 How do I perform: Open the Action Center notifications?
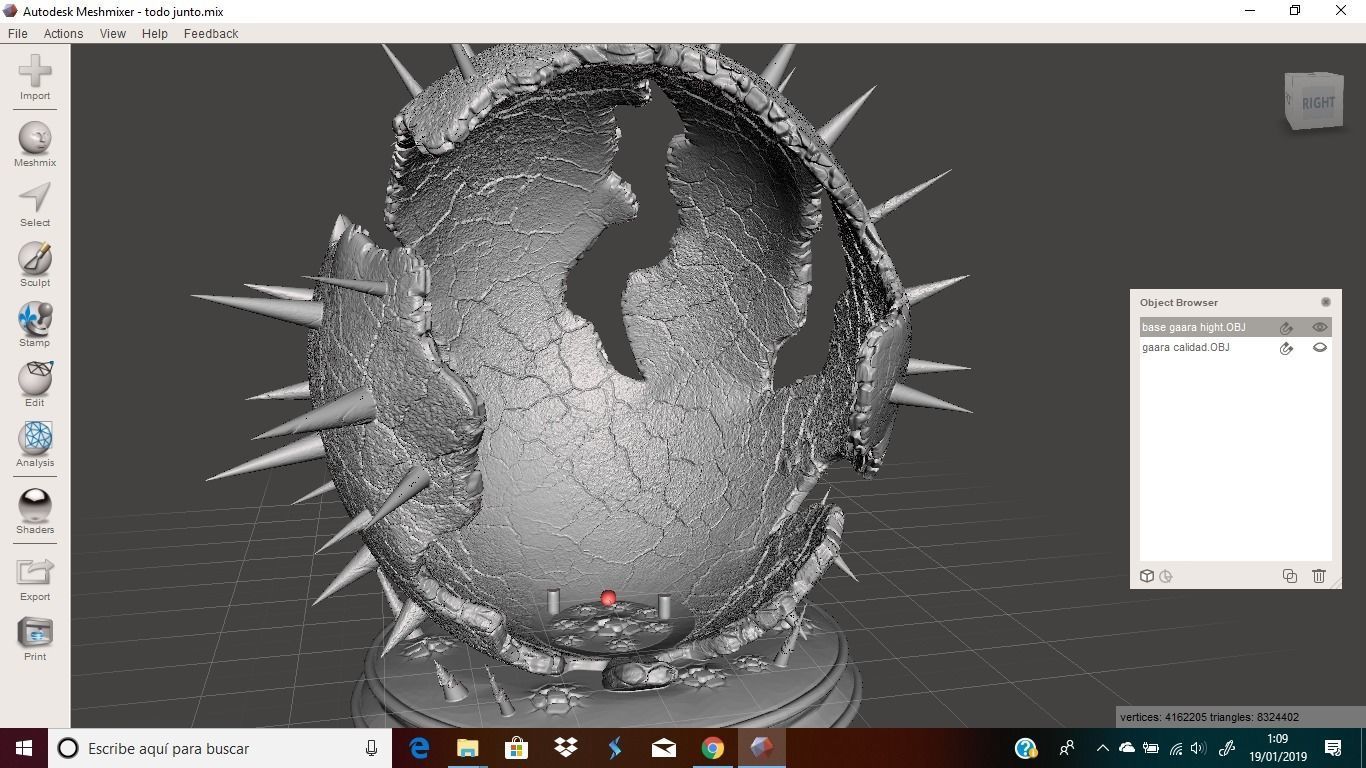tap(1333, 748)
